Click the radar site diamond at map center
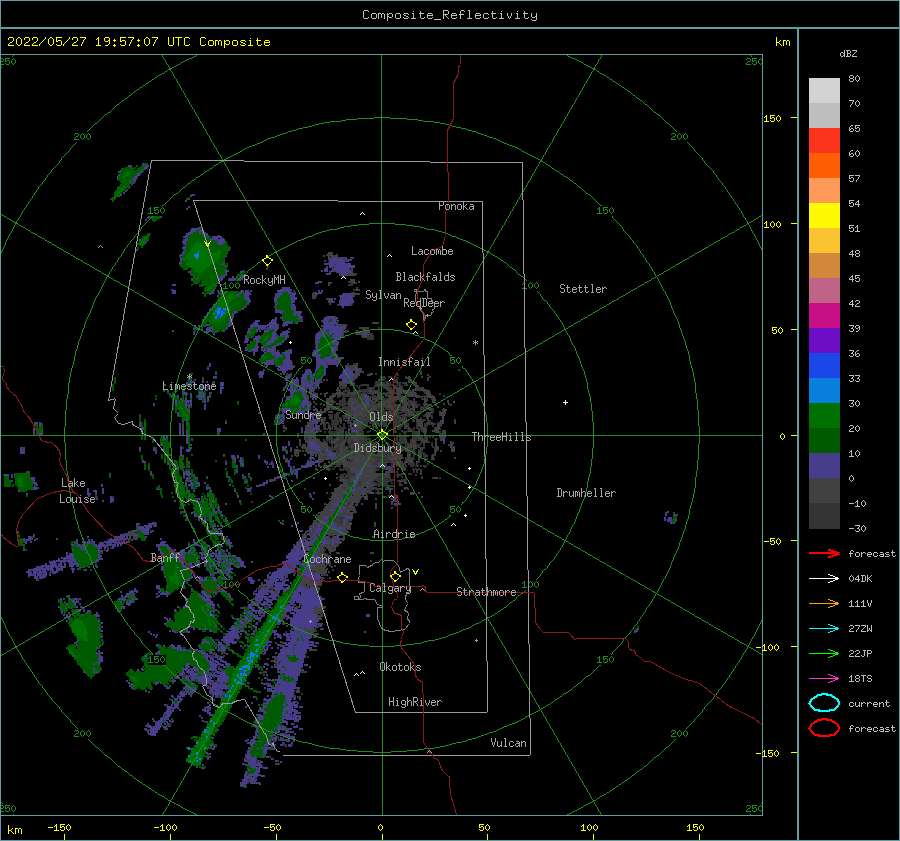900x841 pixels. coord(382,435)
